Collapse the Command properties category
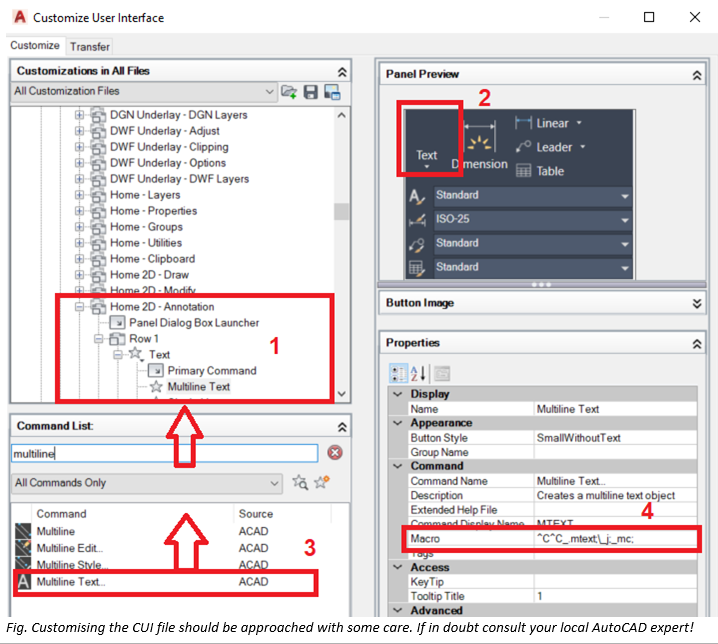718x644 pixels. point(398,466)
